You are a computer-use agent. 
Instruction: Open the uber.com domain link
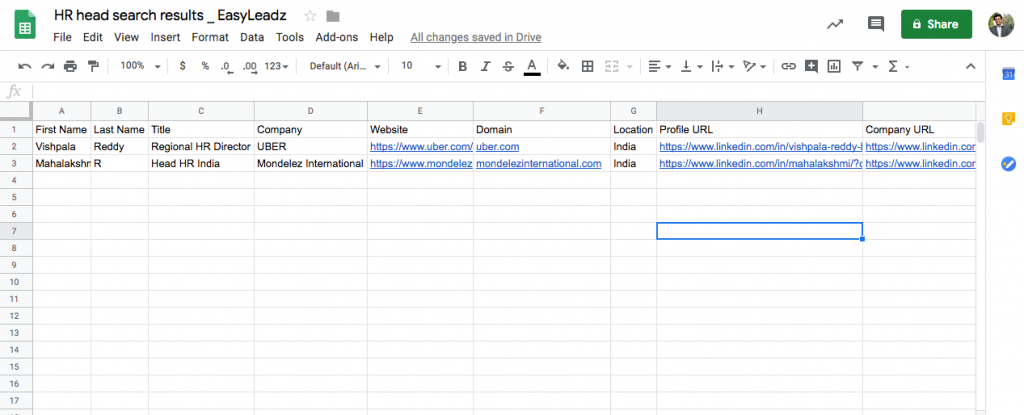498,147
